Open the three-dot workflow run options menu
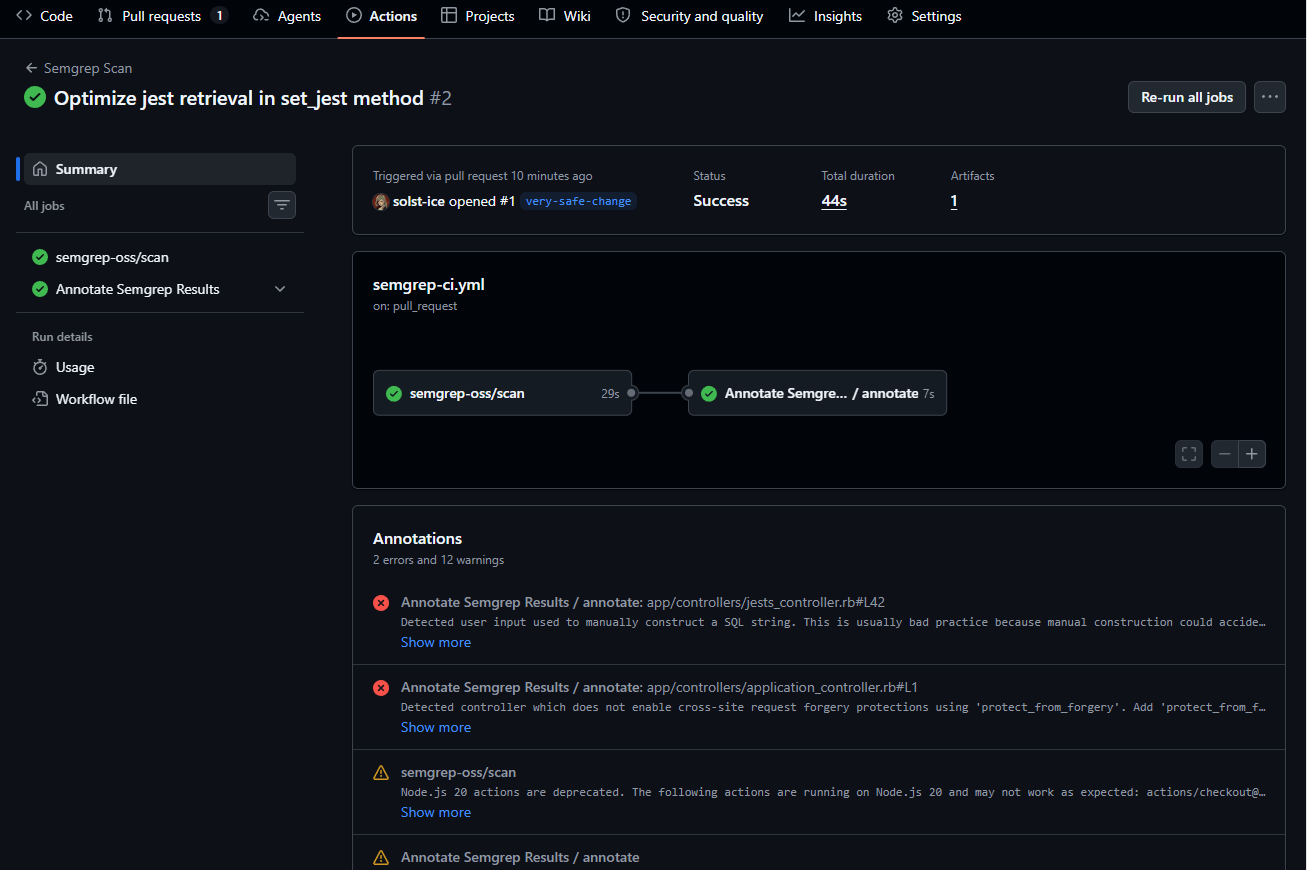The height and width of the screenshot is (871, 1307). pyautogui.click(x=1270, y=97)
